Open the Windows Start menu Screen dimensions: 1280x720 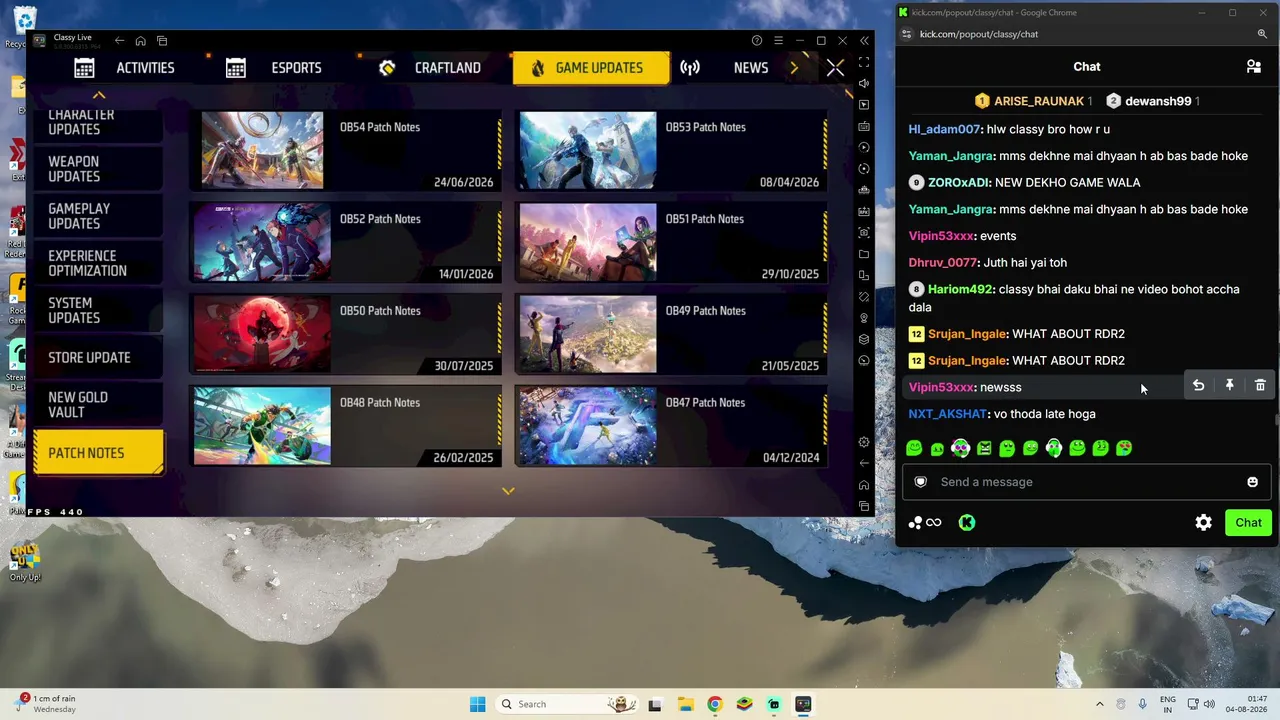[477, 704]
